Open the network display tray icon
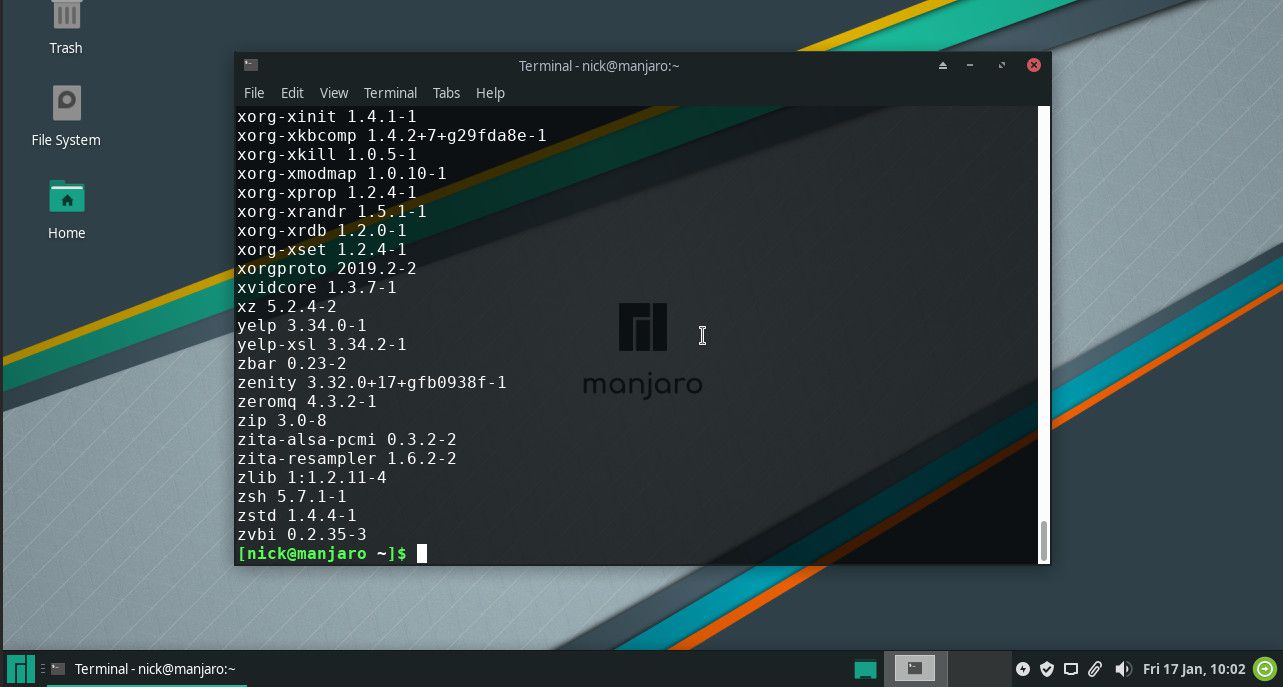 pyautogui.click(x=1071, y=669)
